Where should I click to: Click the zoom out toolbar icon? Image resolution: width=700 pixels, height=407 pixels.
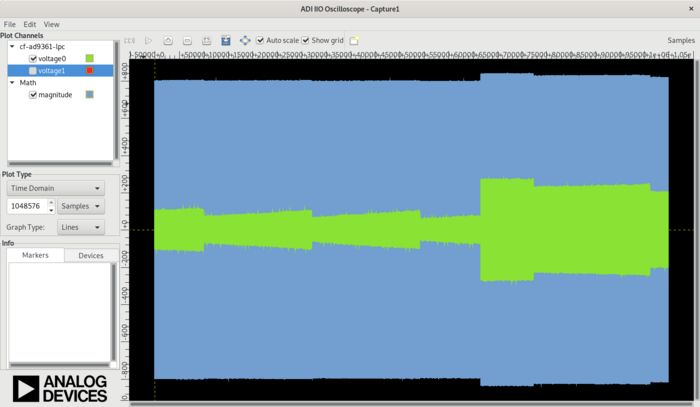(188, 41)
